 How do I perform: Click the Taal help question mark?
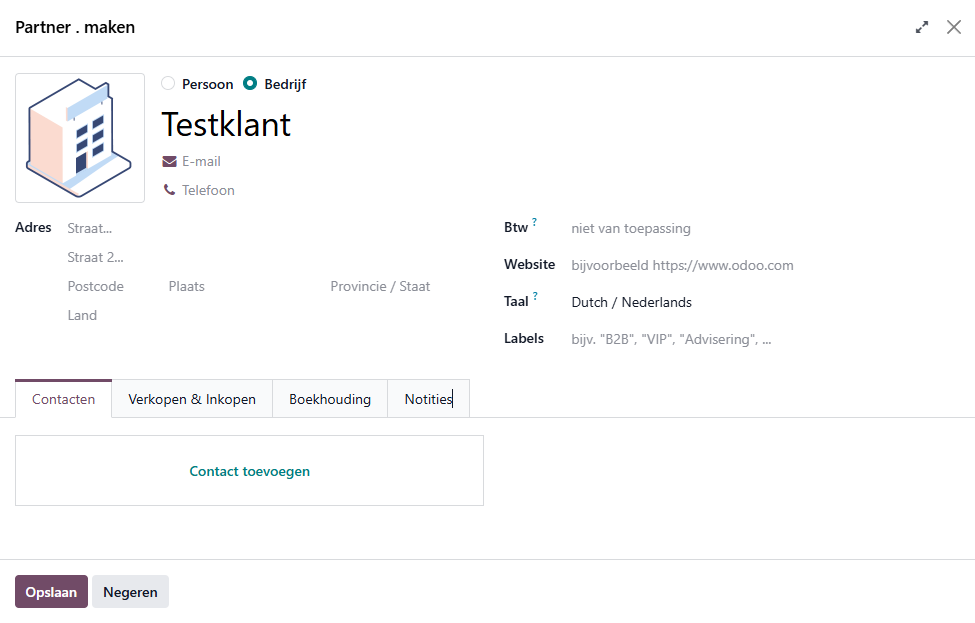click(535, 296)
